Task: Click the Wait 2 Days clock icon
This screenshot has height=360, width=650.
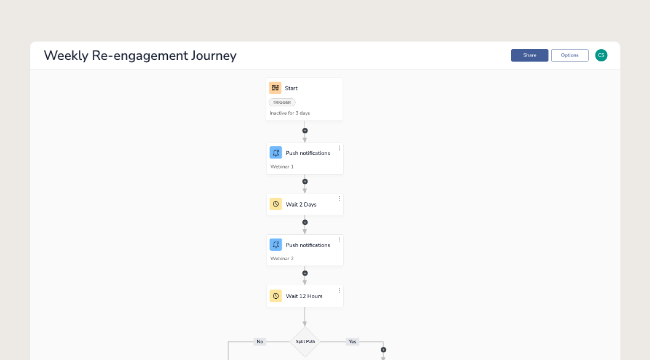Action: [x=276, y=204]
